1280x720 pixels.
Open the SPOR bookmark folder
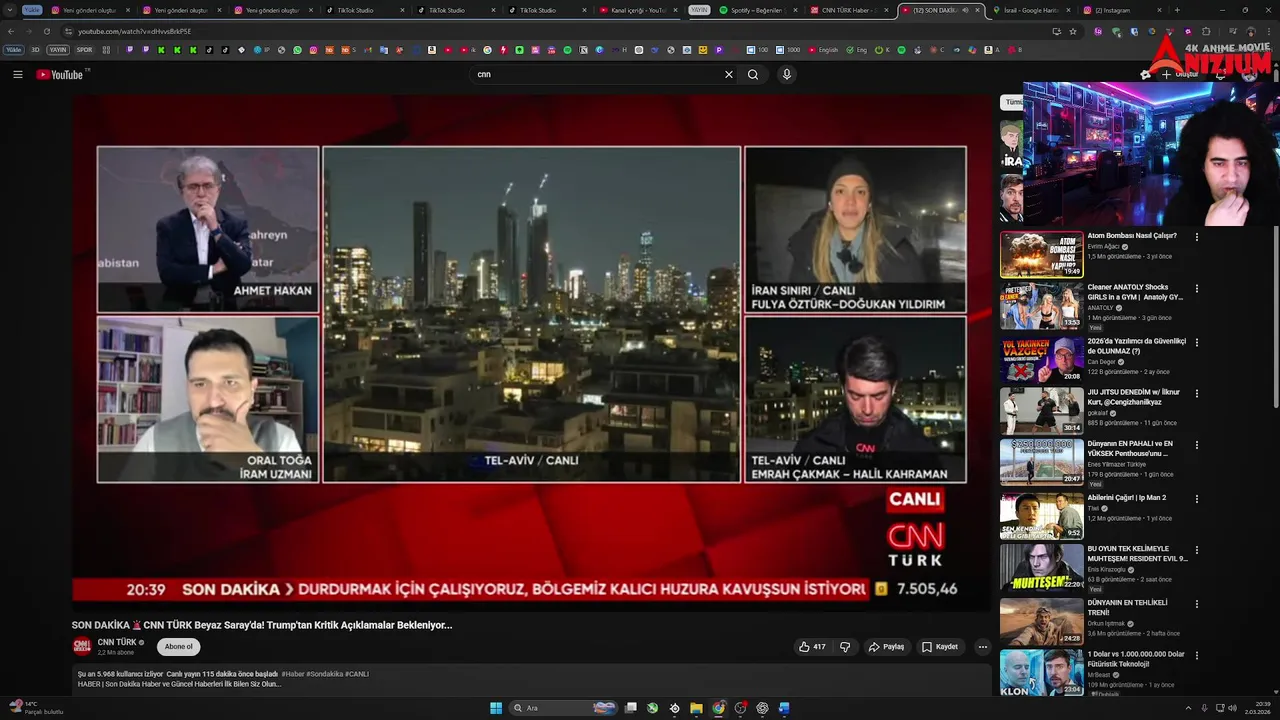pyautogui.click(x=84, y=49)
